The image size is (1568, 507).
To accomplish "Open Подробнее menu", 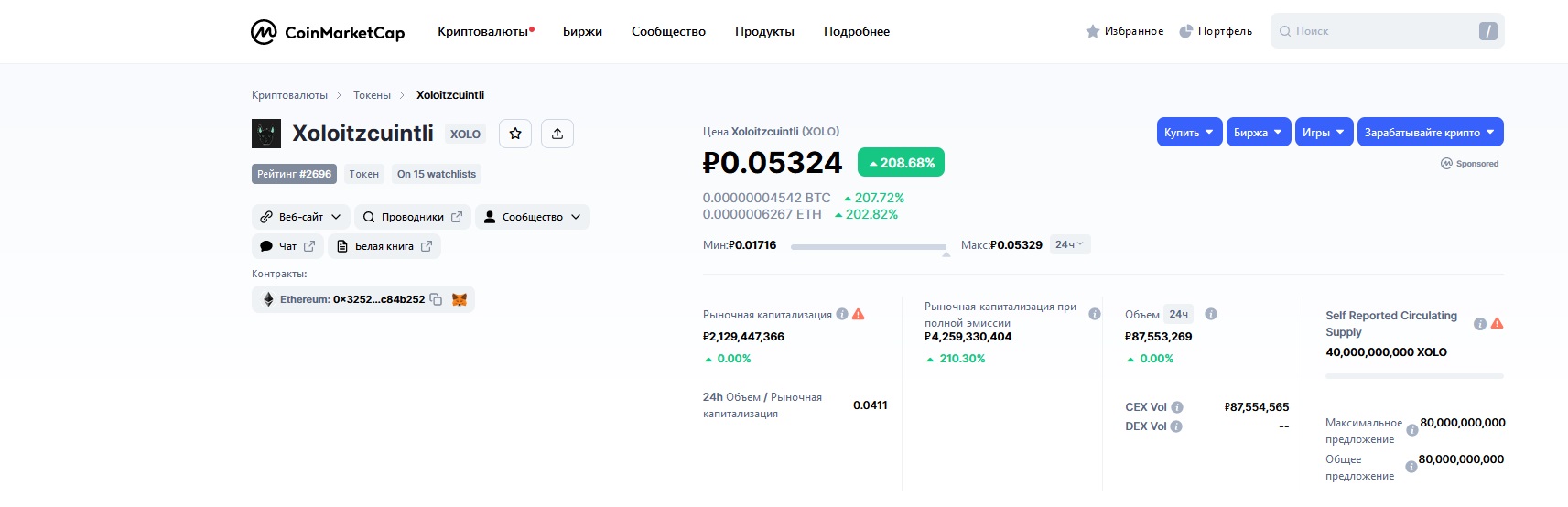I will tap(857, 31).
